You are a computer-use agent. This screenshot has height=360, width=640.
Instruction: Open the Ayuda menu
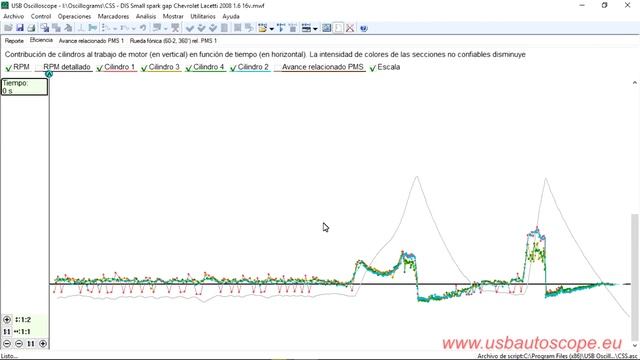(x=231, y=16)
